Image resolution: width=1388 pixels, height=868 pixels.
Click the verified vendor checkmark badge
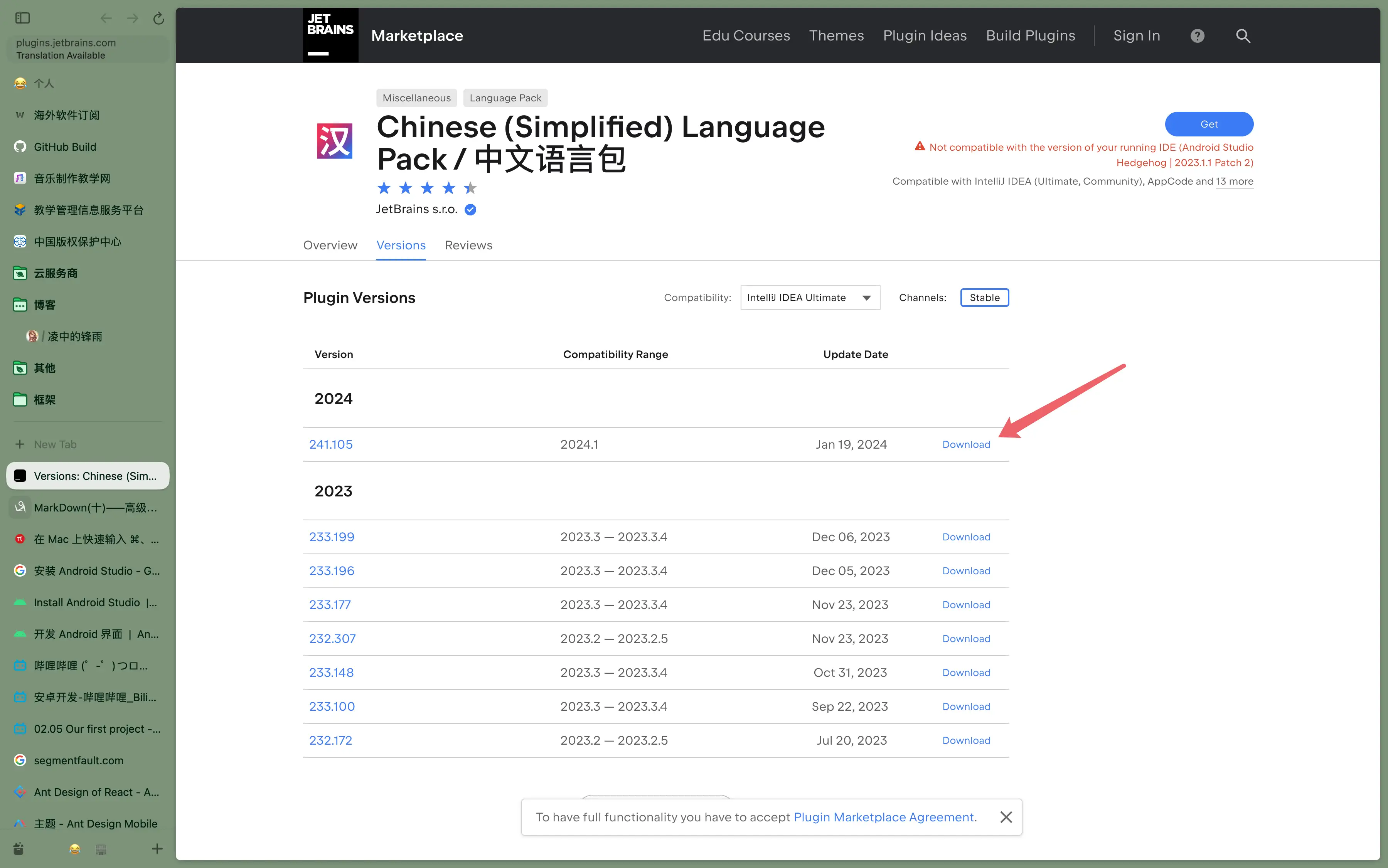pyautogui.click(x=470, y=210)
